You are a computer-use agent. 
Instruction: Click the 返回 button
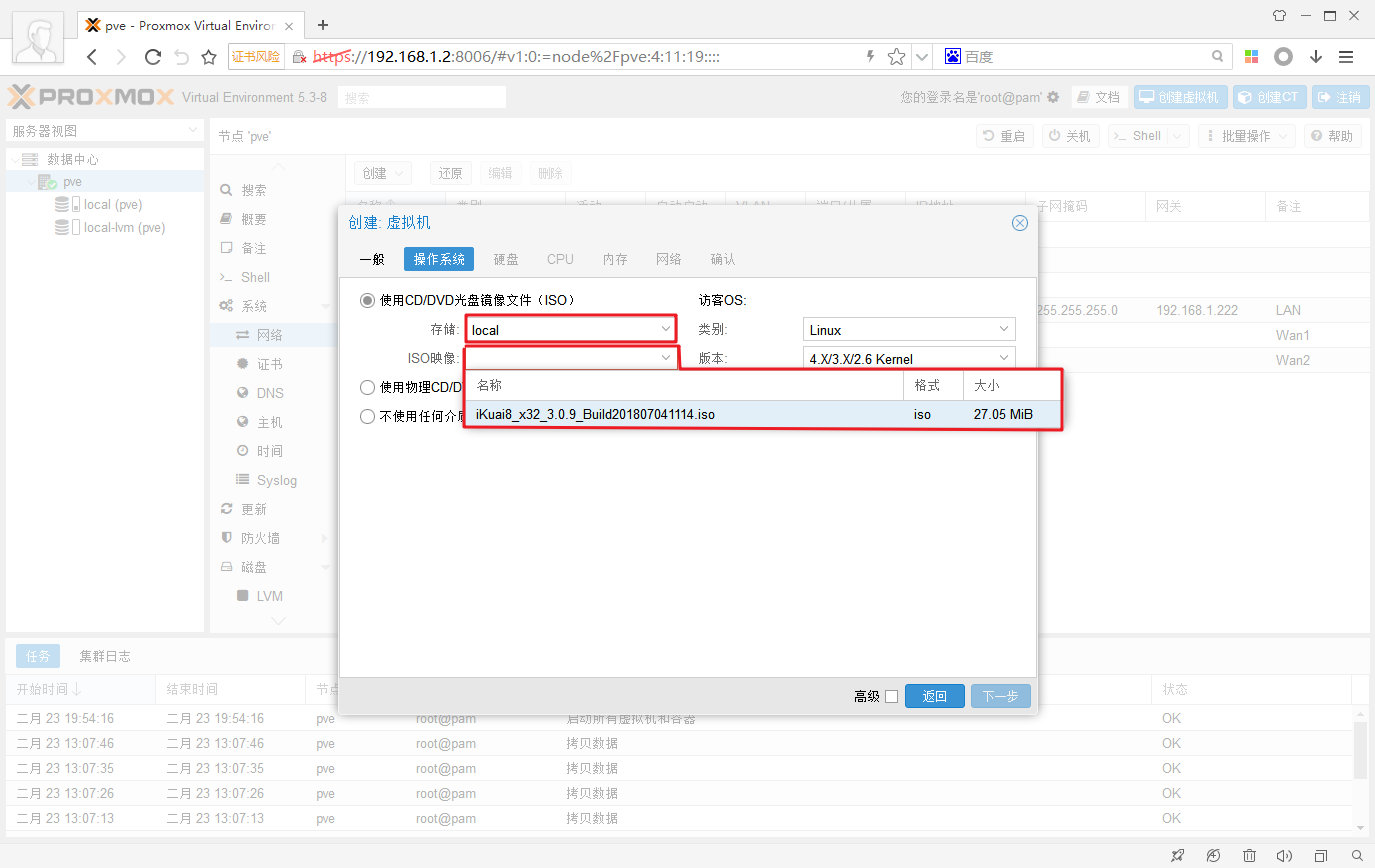point(935,696)
